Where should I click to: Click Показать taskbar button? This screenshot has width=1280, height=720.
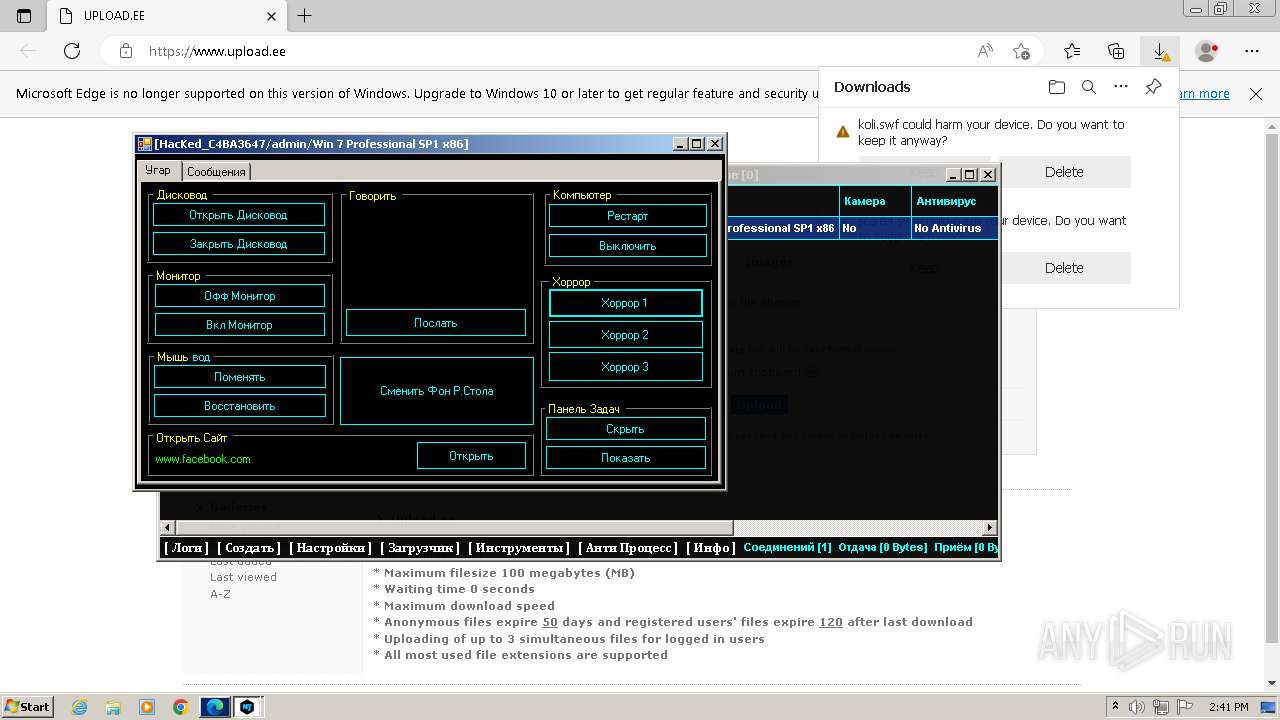pyautogui.click(x=625, y=458)
